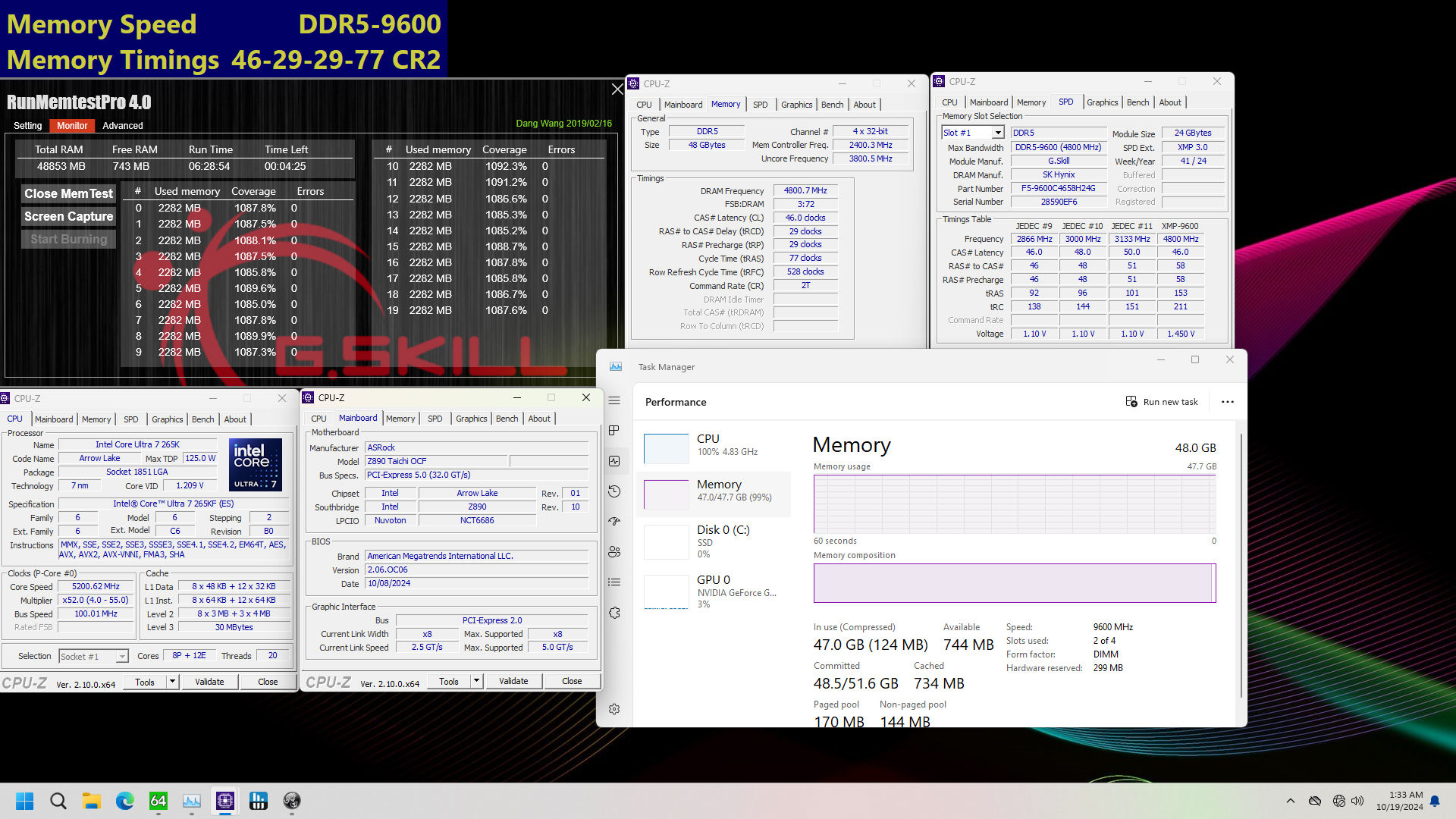This screenshot has width=1456, height=819.
Task: Open Processes view in Task Manager sidebar
Action: click(614, 430)
